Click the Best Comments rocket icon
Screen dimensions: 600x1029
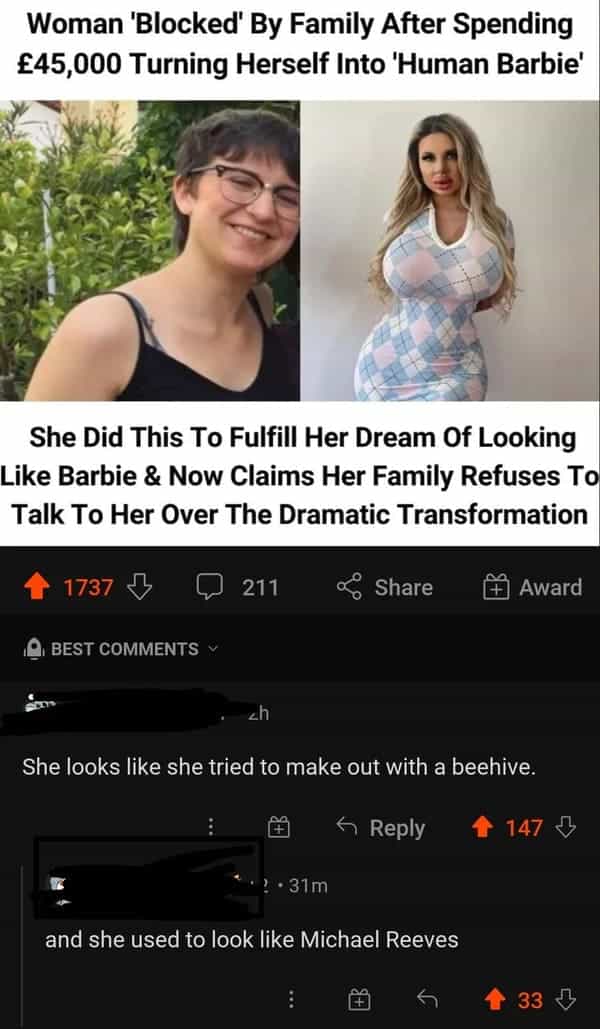click(33, 649)
